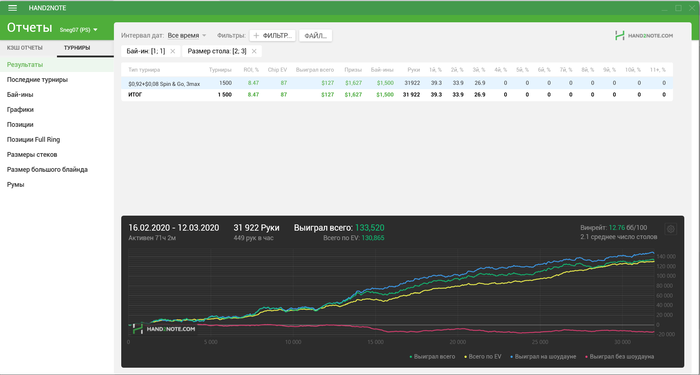The image size is (700, 375).
Task: Toggle Всего по EV yellow legend series
Action: pos(483,357)
